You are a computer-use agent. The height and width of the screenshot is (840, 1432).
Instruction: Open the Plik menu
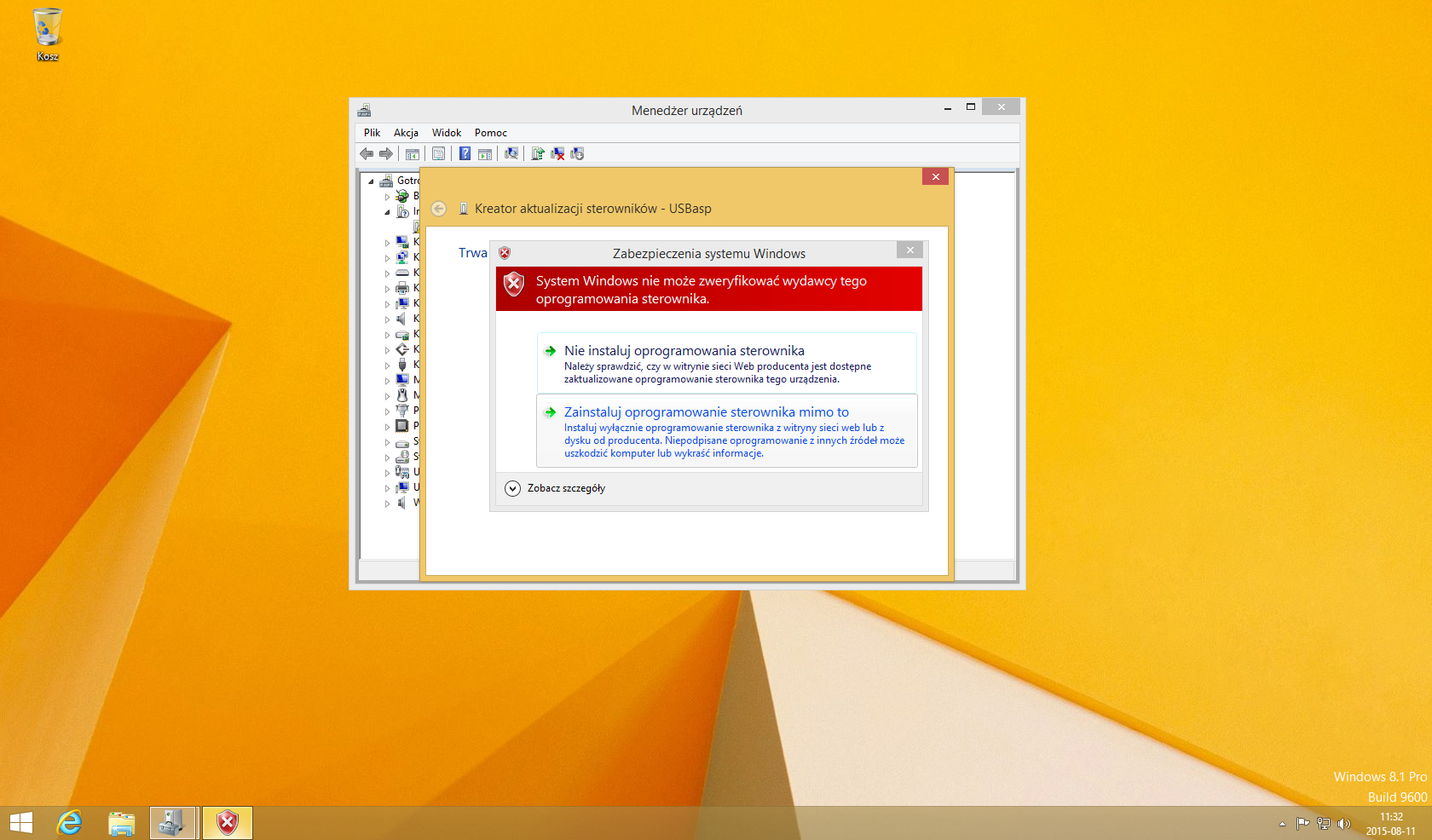tap(372, 133)
